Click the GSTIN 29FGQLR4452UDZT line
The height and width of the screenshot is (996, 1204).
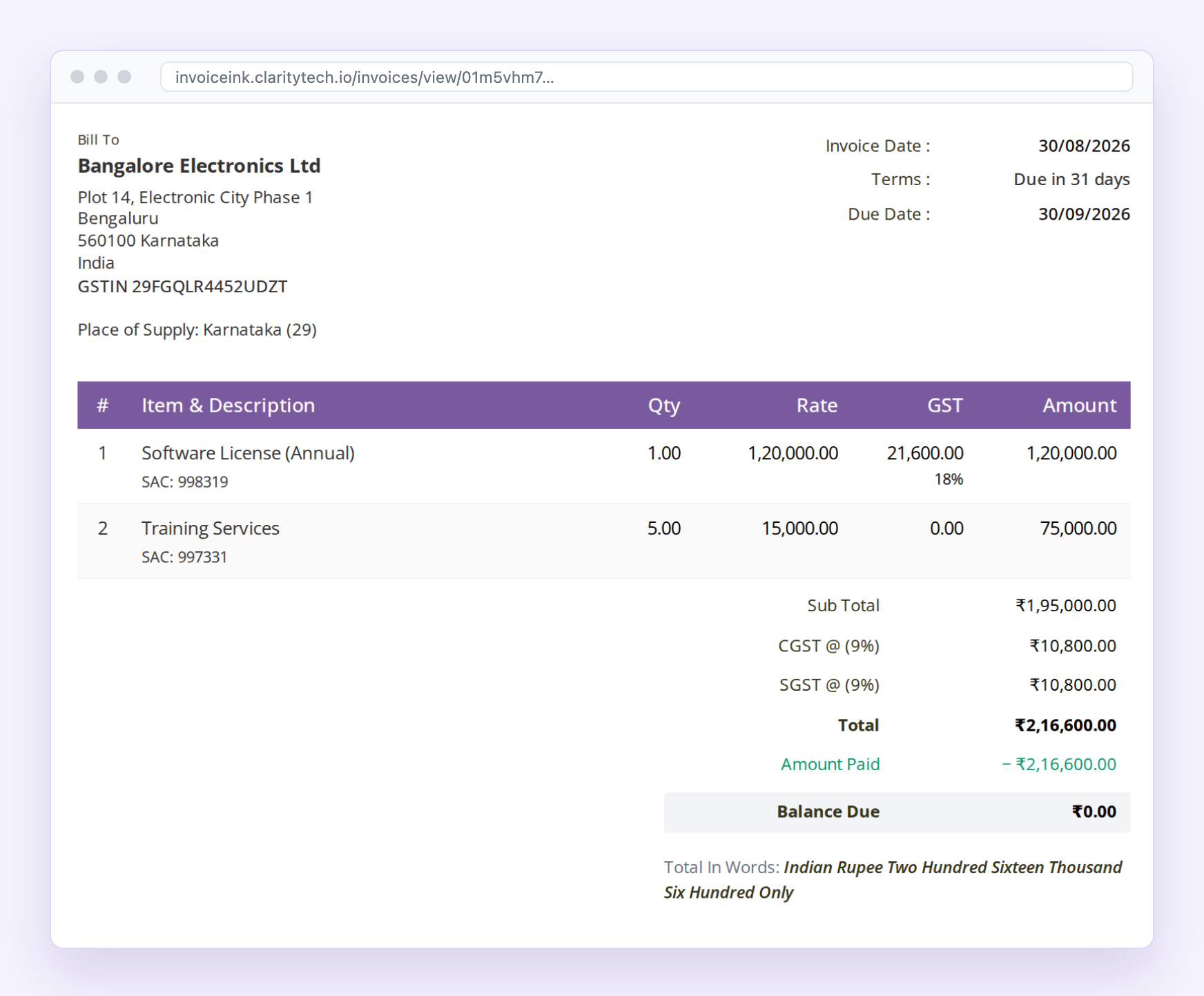[x=182, y=287]
